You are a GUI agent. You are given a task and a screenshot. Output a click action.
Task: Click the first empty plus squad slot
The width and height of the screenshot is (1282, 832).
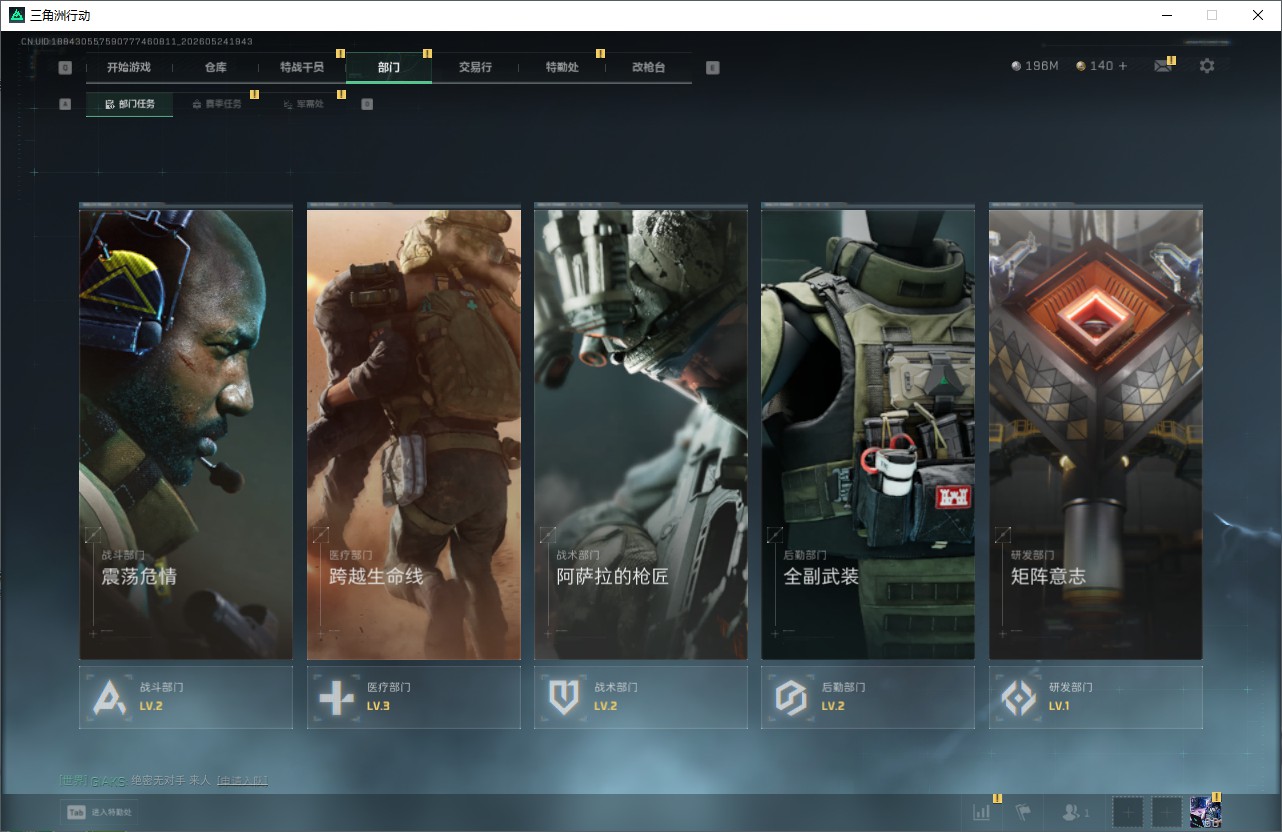coord(1128,813)
